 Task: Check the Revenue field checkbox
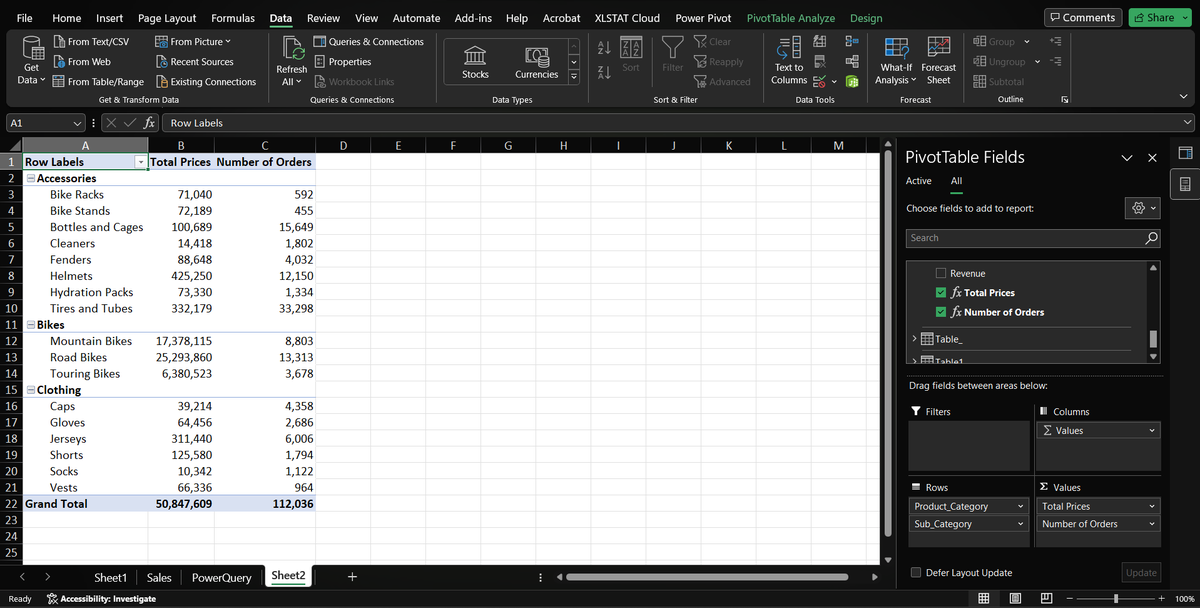pos(940,273)
